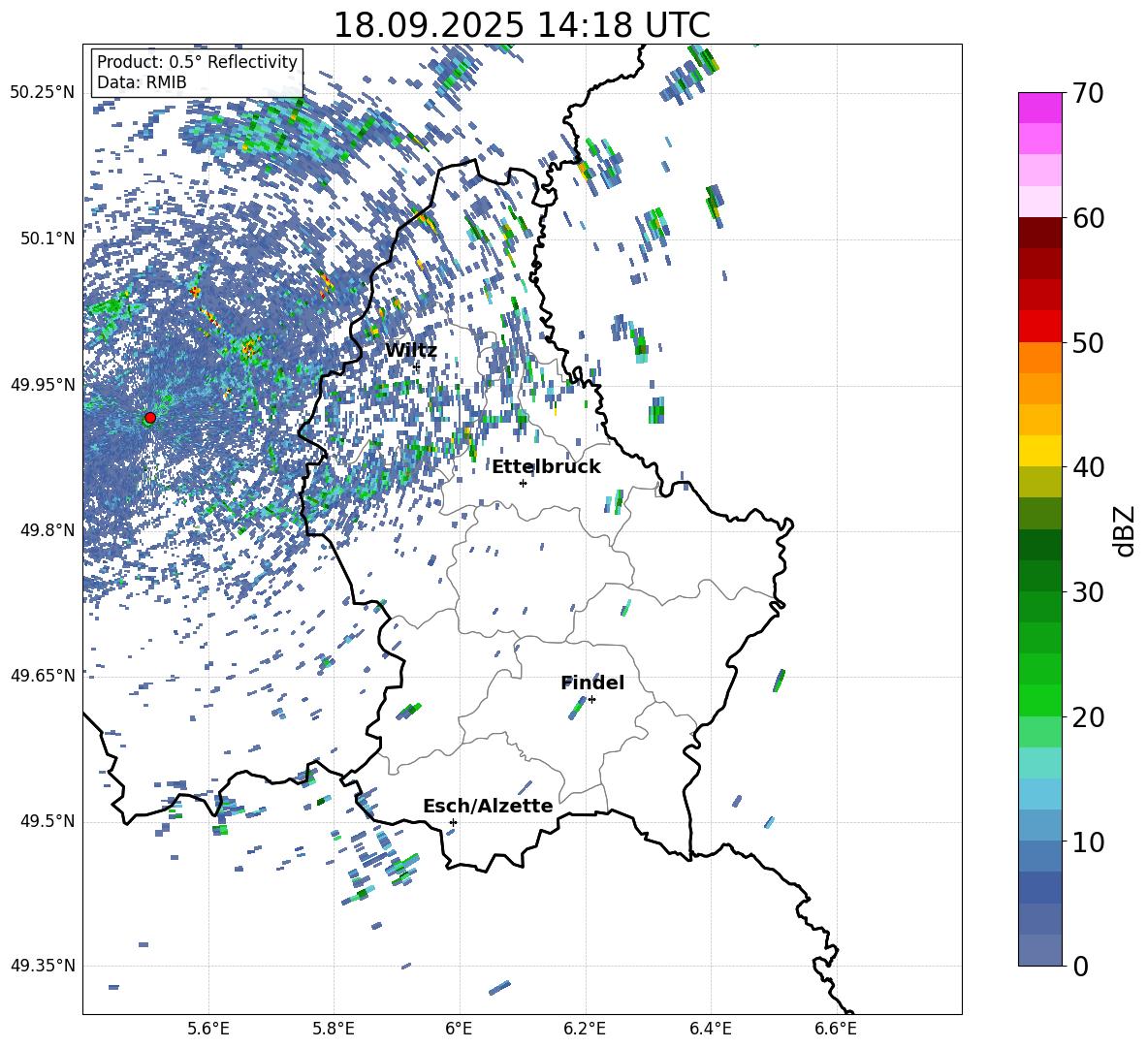This screenshot has height=1048, width=1148.
Task: Click the 70 tick on colorbar
Action: click(1088, 93)
